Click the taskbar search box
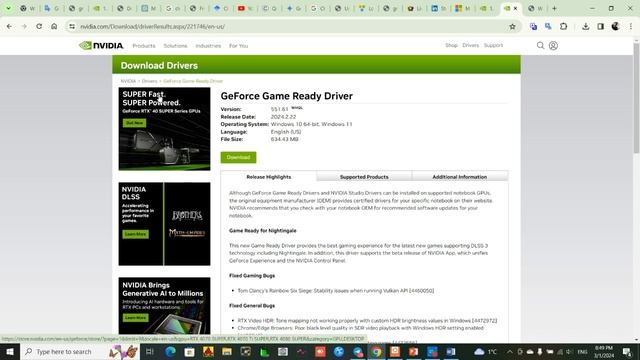The width and height of the screenshot is (640, 360). pos(80,351)
